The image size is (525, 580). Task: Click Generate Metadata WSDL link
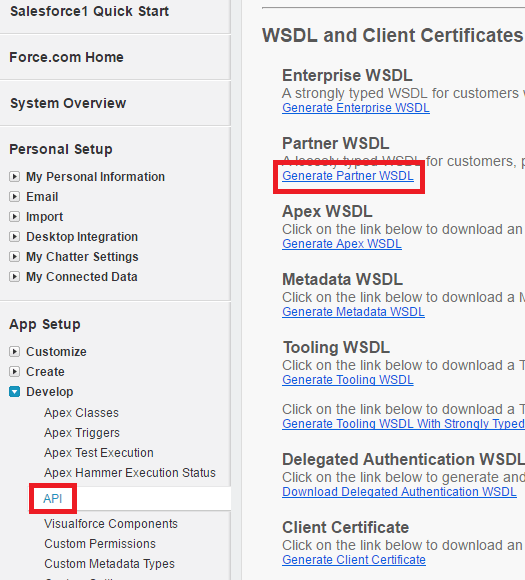[353, 312]
